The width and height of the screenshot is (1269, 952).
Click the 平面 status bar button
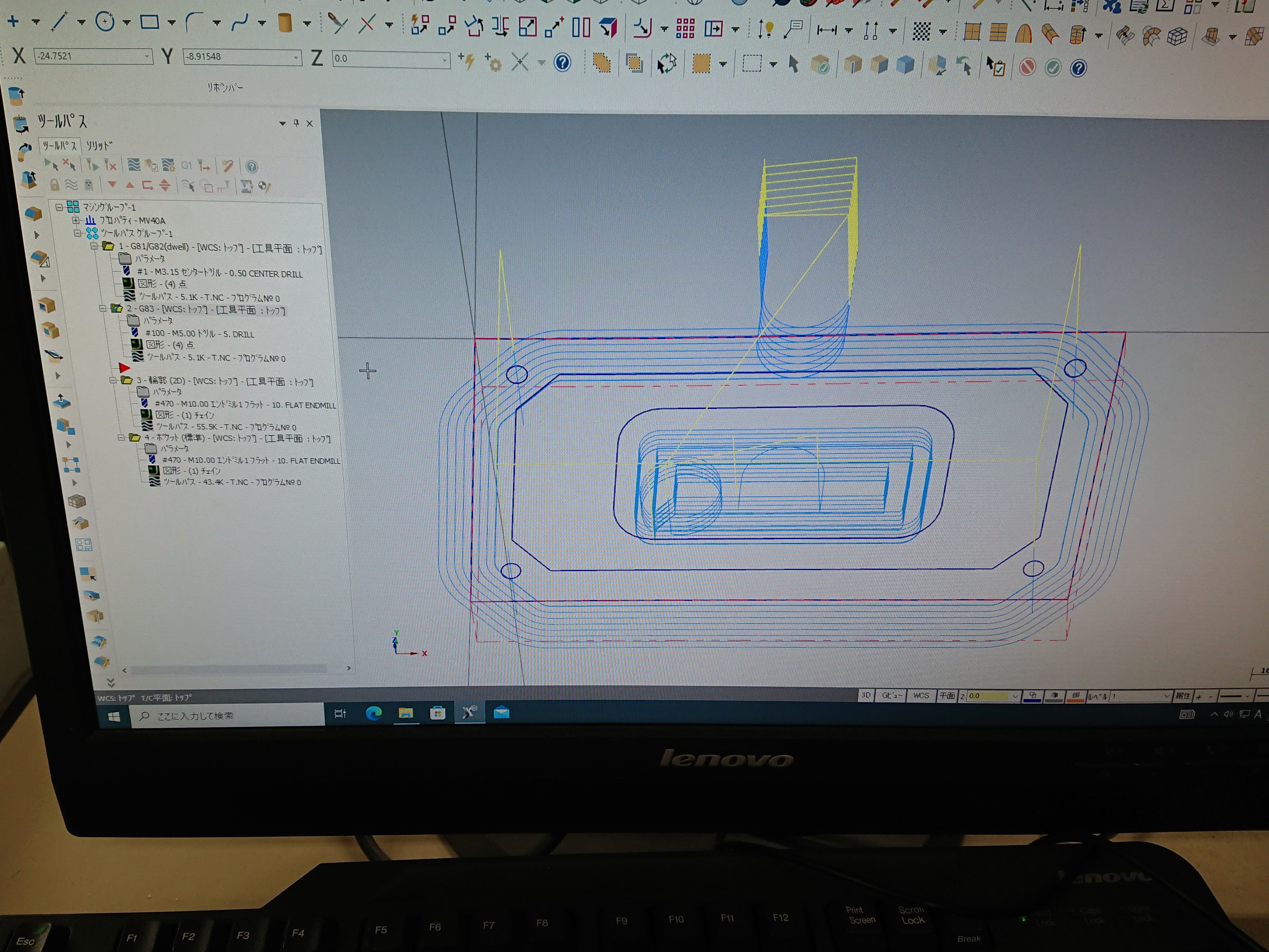pyautogui.click(x=947, y=696)
